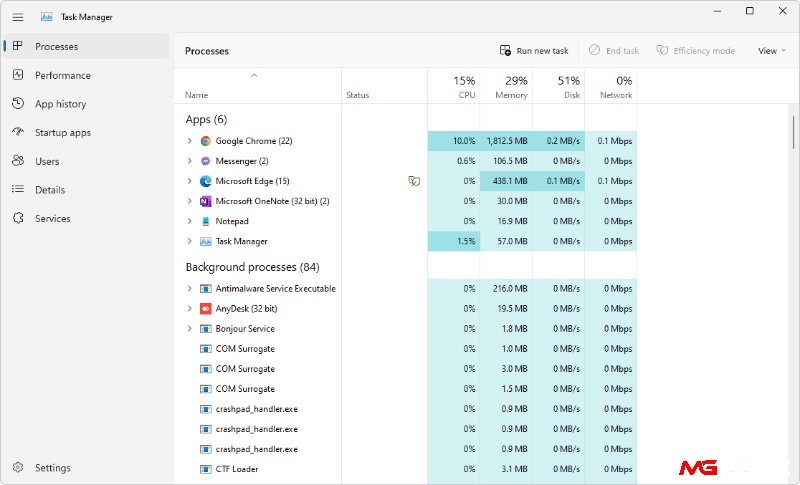Expand the Messenger process group
This screenshot has height=485, width=800.
189,161
